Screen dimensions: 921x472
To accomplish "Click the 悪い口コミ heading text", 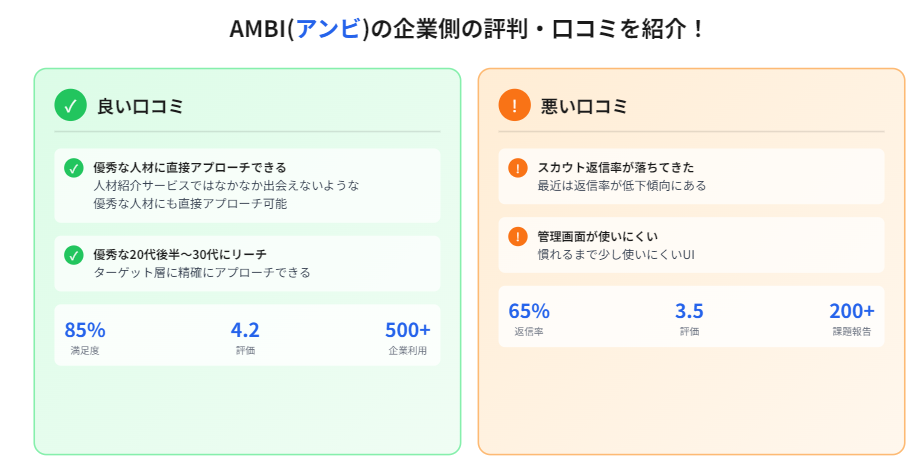I will (584, 106).
